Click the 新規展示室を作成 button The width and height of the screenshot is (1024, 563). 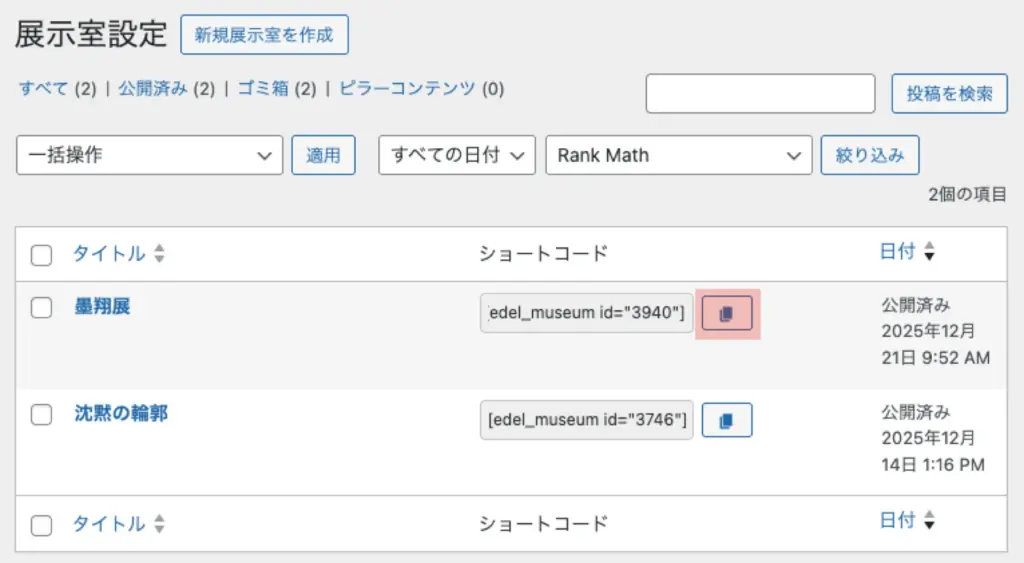(264, 35)
